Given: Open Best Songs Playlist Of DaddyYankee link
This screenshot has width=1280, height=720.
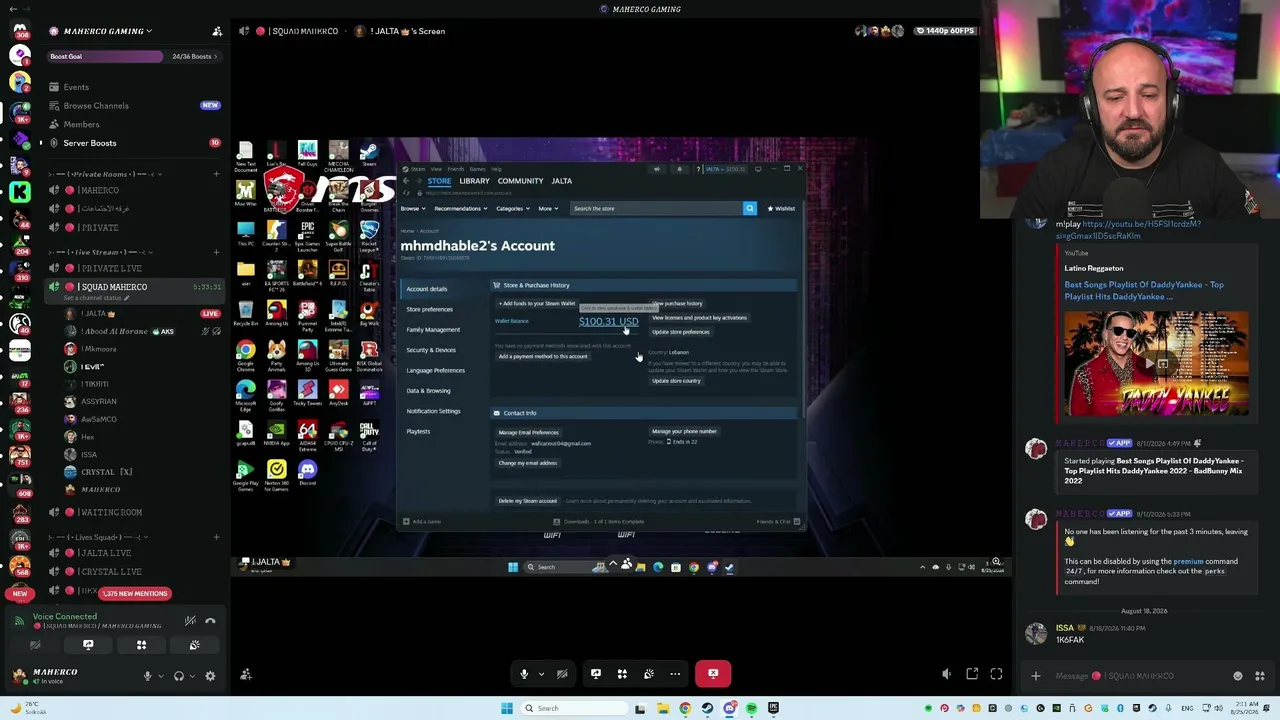Looking at the screenshot, I should (x=1144, y=290).
